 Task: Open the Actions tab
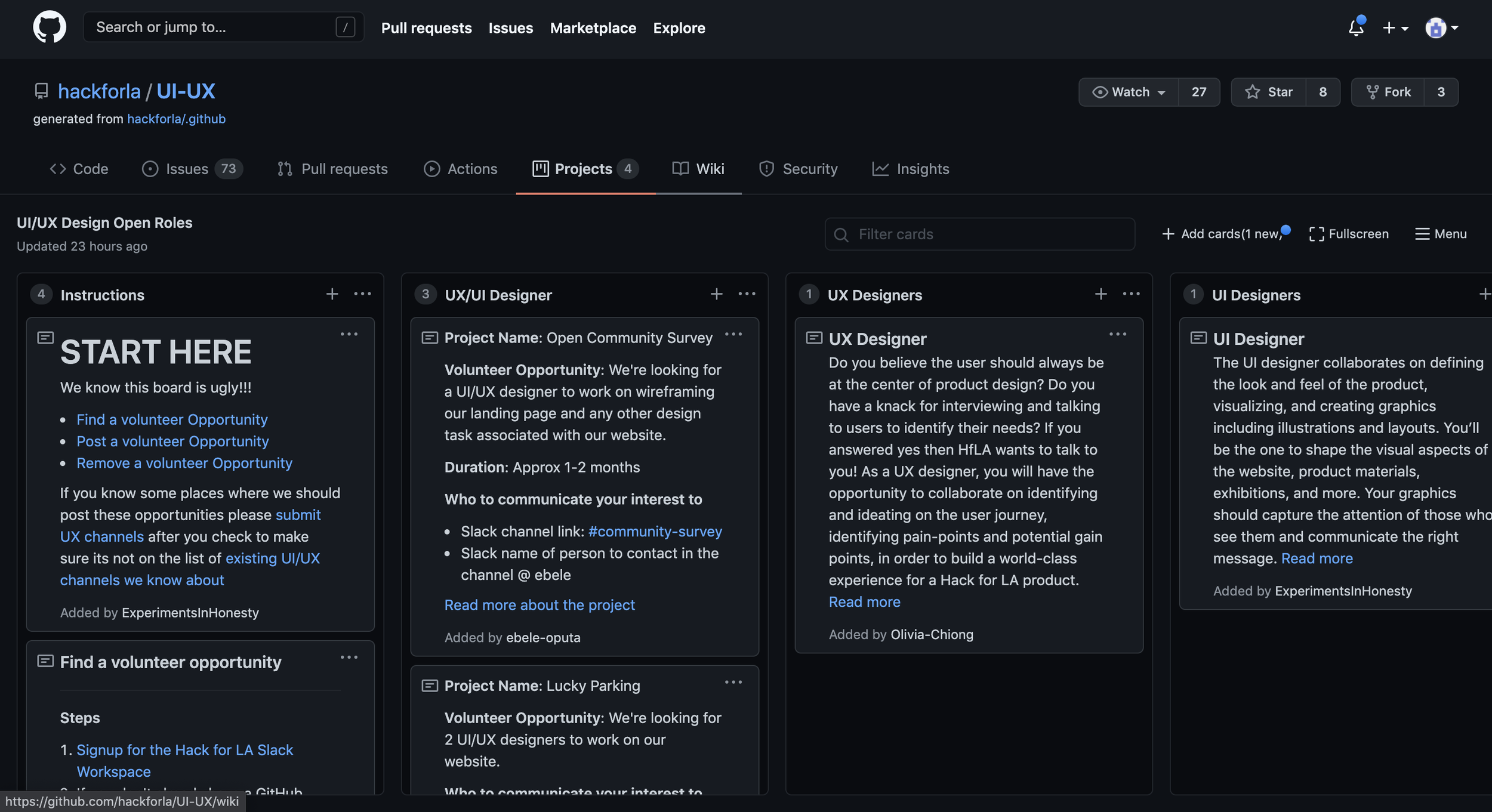point(461,169)
